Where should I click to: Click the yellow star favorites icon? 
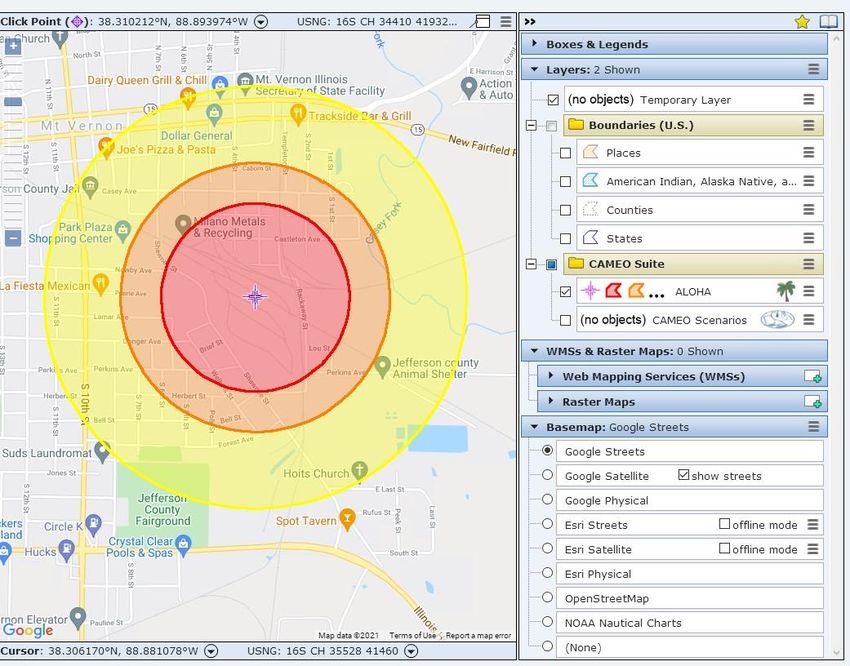[802, 22]
